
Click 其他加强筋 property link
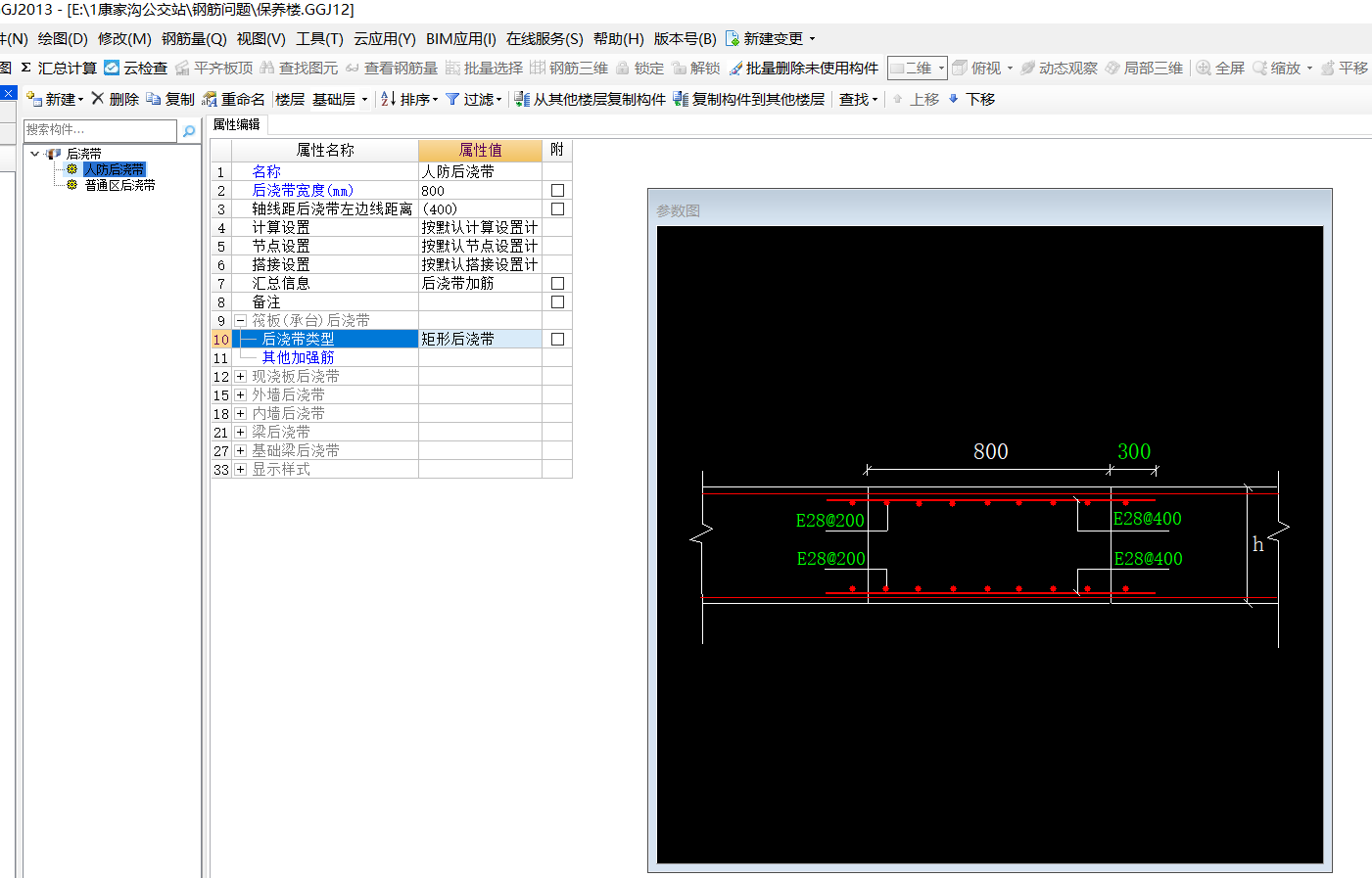[x=298, y=357]
